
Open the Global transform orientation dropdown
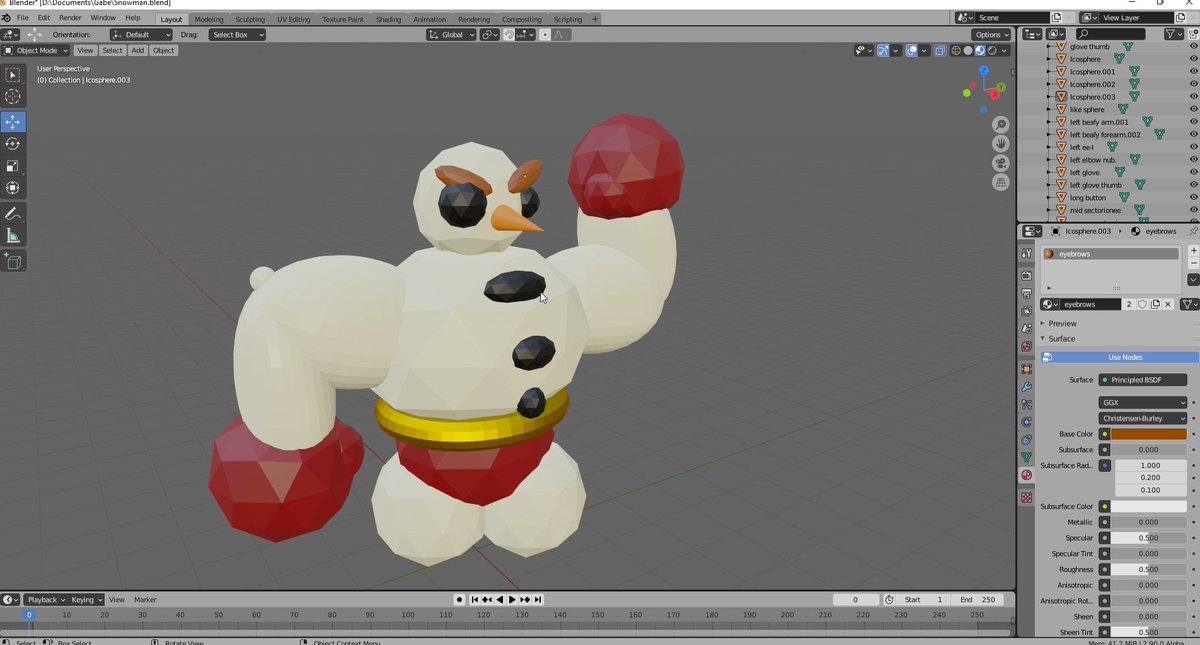pos(452,34)
